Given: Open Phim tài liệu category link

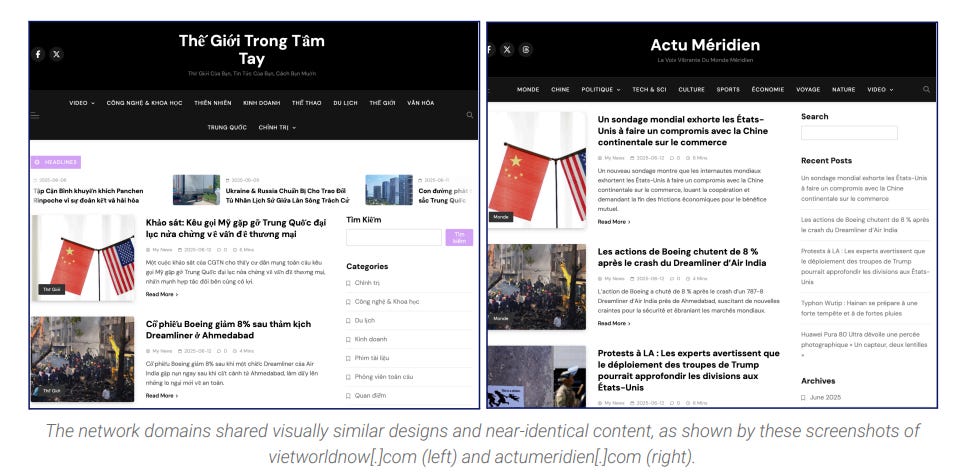Looking at the screenshot, I should pyautogui.click(x=372, y=359).
